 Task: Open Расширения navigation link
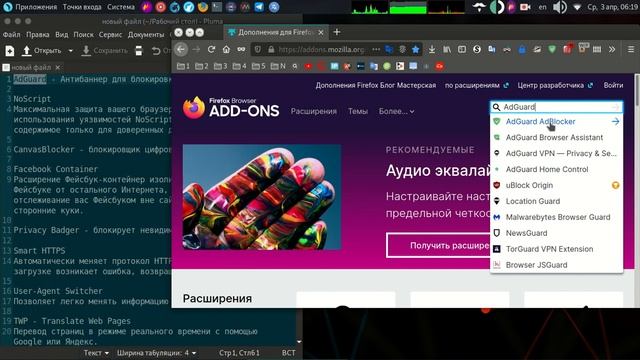[x=313, y=111]
